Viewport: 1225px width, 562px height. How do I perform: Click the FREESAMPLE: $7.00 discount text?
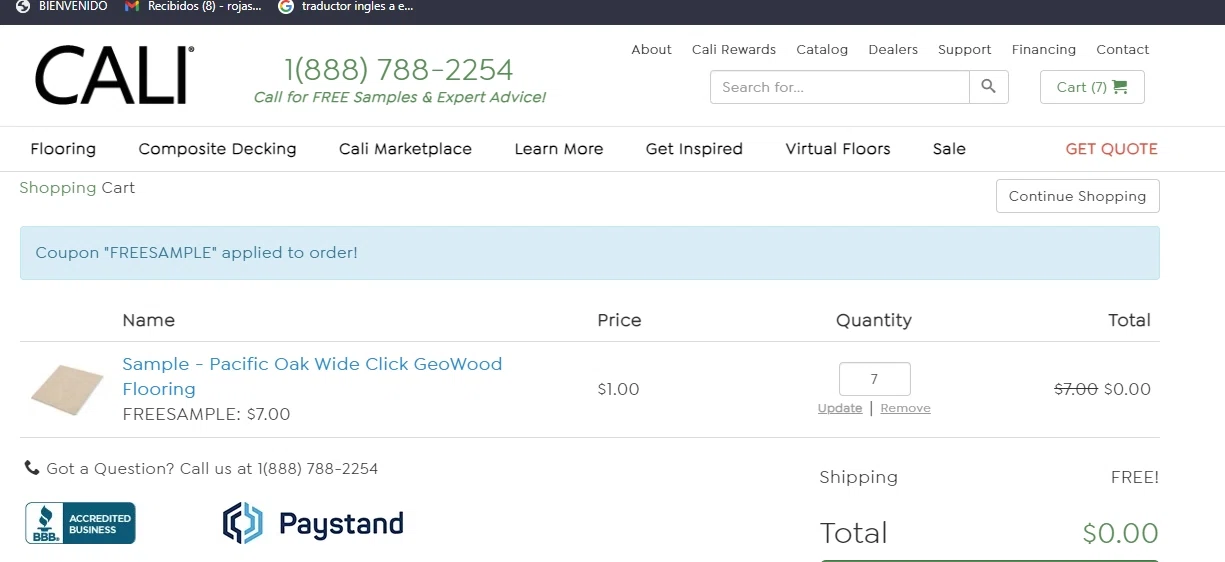206,414
